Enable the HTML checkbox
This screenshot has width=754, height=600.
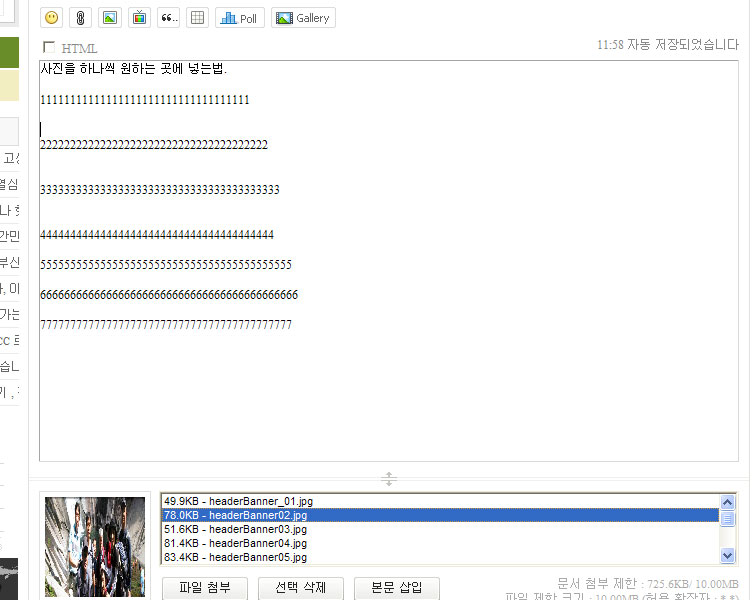pos(49,47)
